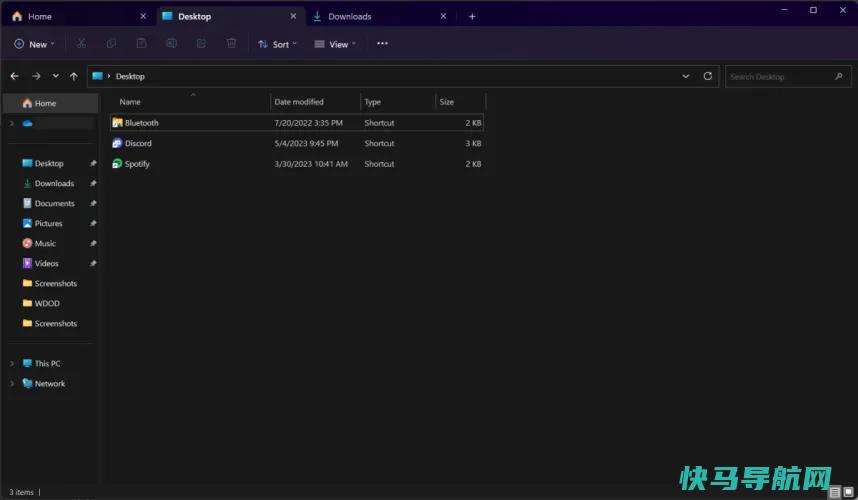Unpin Videos using its pin icon
This screenshot has height=500, width=858.
93,263
